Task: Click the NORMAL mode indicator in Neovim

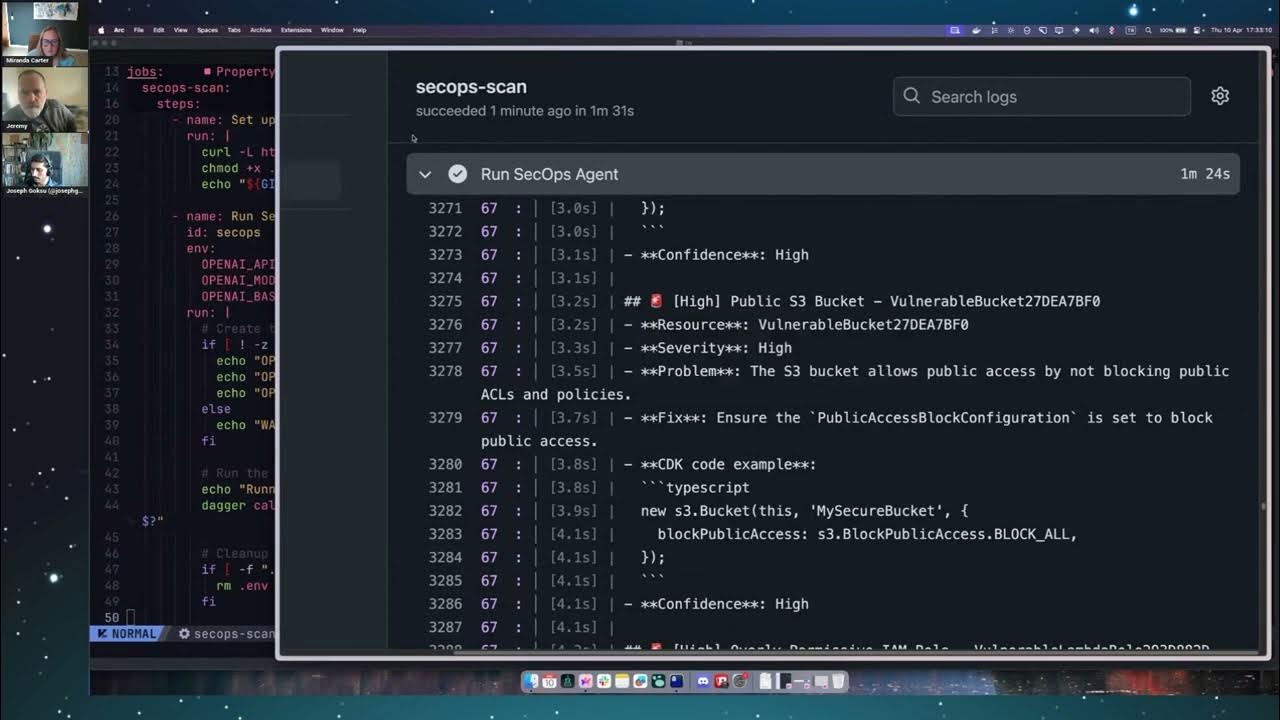Action: click(x=130, y=633)
